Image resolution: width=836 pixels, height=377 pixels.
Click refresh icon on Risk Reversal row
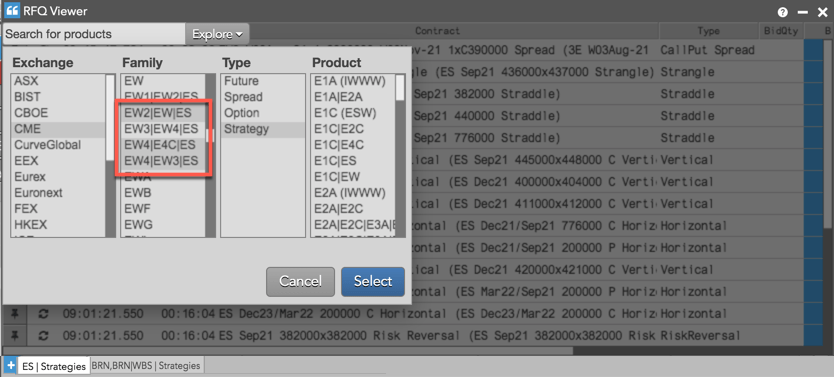pyautogui.click(x=44, y=336)
